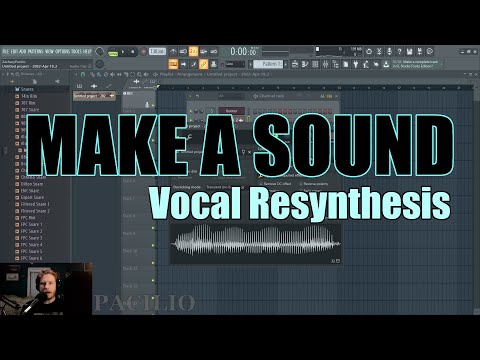Open the OPTIONS menu

(x=63, y=51)
